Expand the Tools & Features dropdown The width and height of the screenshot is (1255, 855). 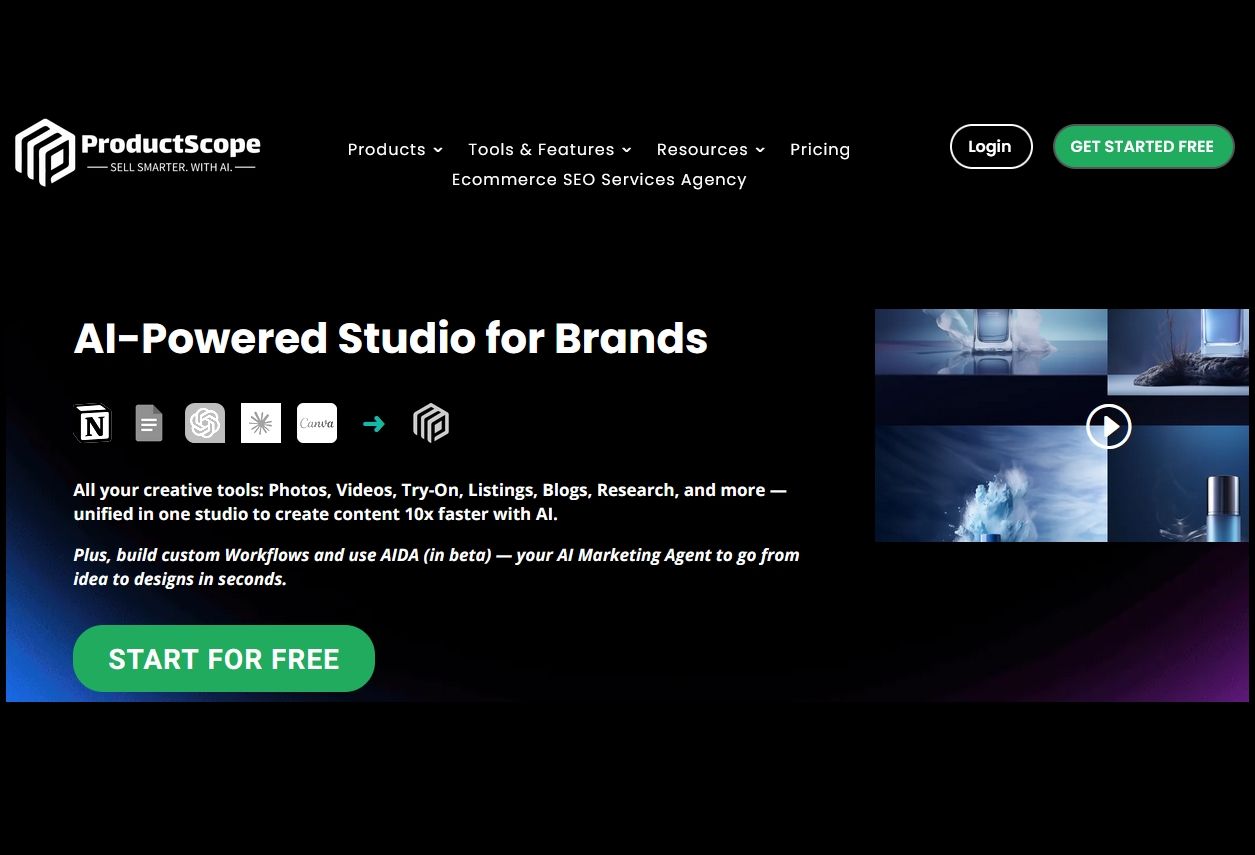point(550,149)
